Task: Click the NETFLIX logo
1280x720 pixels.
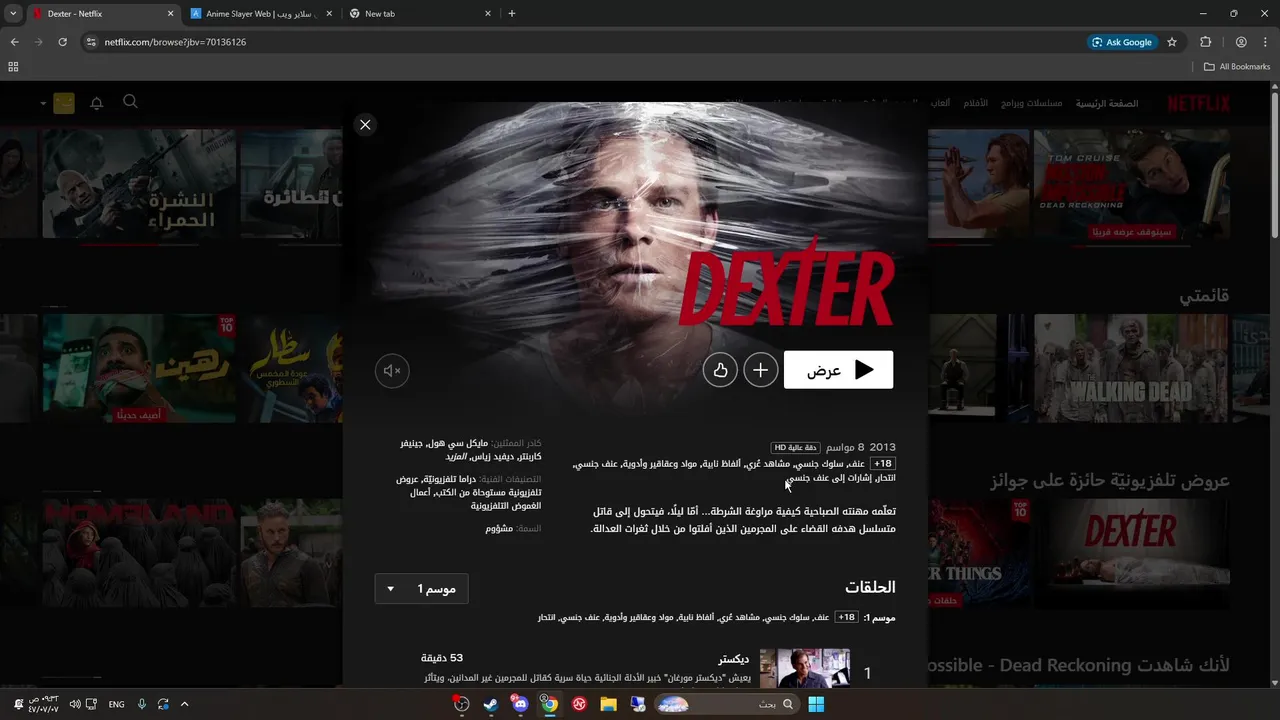Action: point(1198,103)
